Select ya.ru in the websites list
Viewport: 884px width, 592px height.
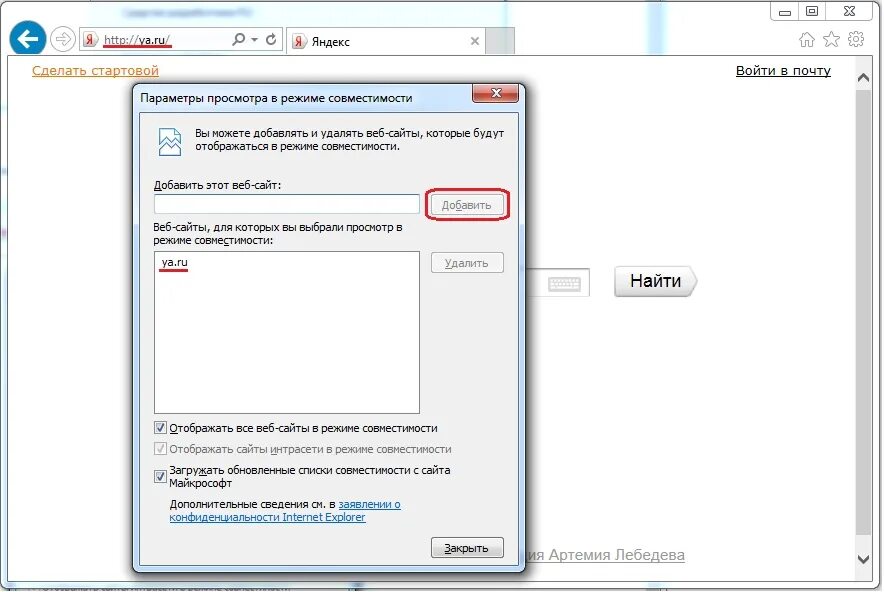pos(174,262)
